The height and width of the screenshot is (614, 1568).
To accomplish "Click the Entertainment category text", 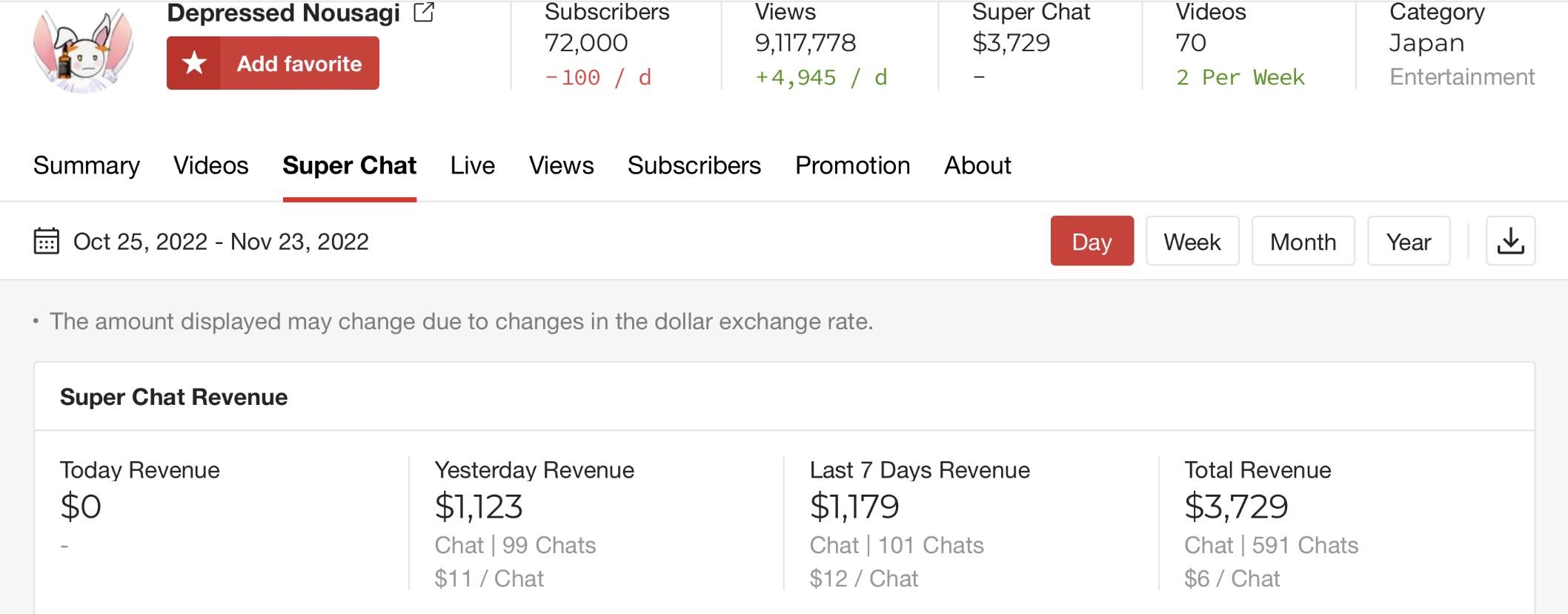I will tap(1462, 77).
